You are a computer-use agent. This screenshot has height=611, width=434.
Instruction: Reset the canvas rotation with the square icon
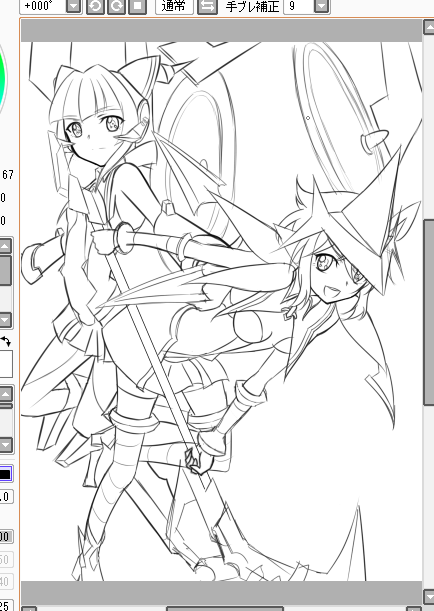click(x=137, y=6)
